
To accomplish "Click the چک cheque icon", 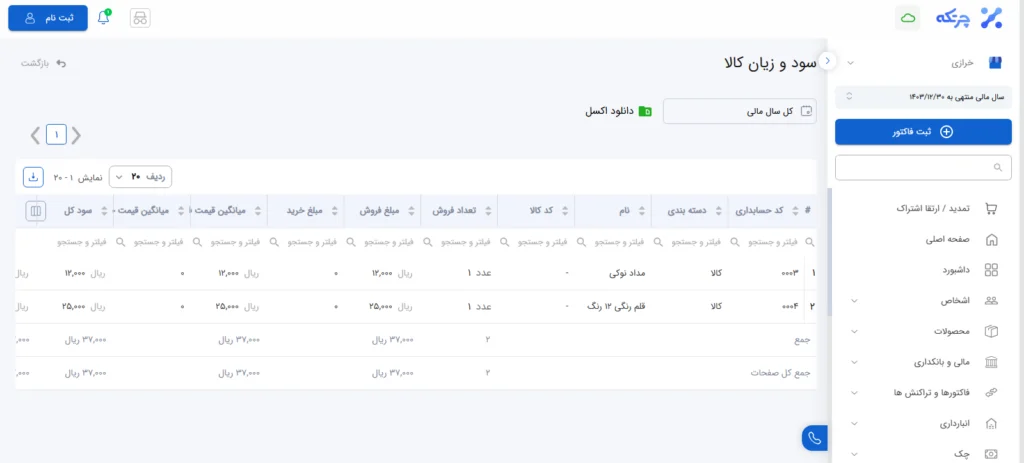I will [x=991, y=453].
